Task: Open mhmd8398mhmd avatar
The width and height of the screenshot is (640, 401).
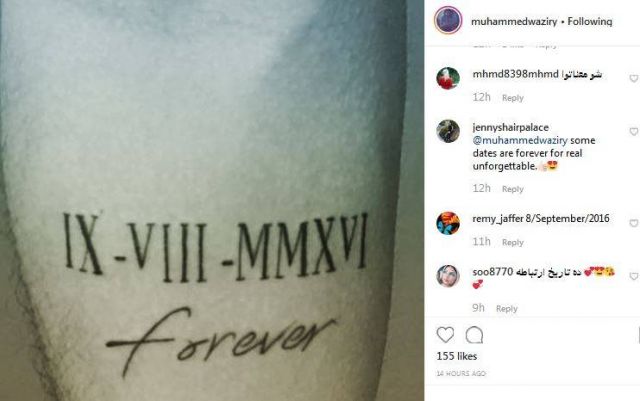Action: point(448,78)
